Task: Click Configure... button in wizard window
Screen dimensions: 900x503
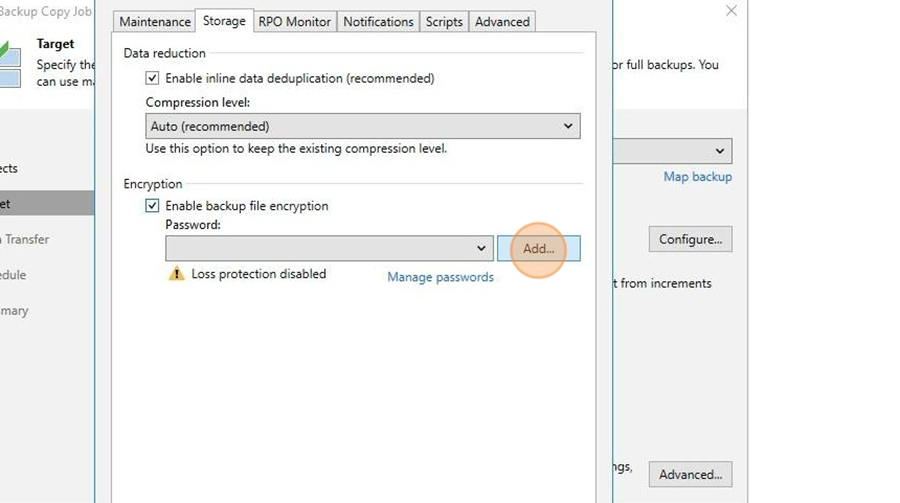Action: tap(690, 239)
